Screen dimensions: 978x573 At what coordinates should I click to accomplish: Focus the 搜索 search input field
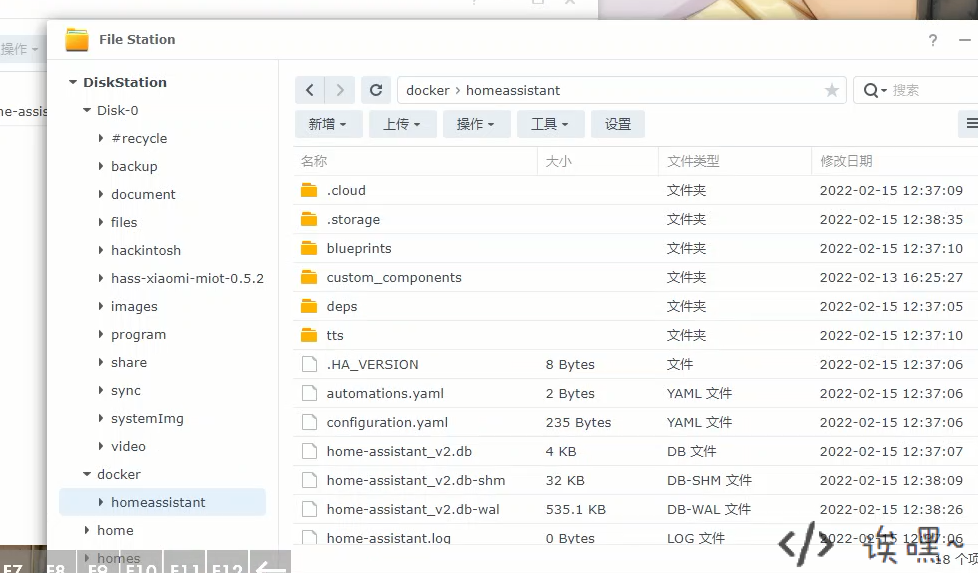click(x=932, y=90)
